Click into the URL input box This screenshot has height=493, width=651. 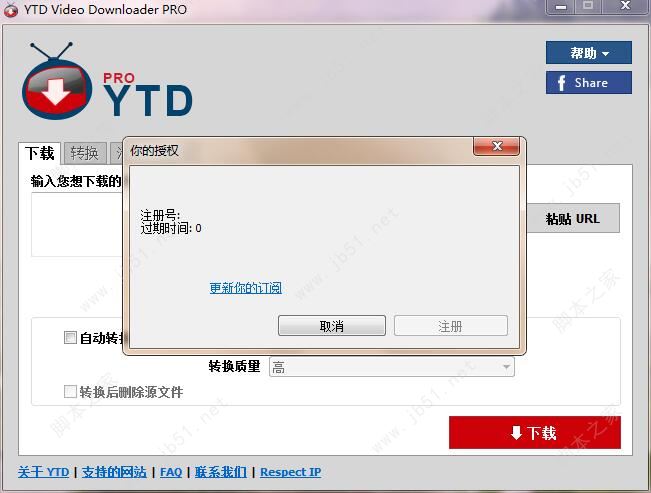pyautogui.click(x=77, y=225)
